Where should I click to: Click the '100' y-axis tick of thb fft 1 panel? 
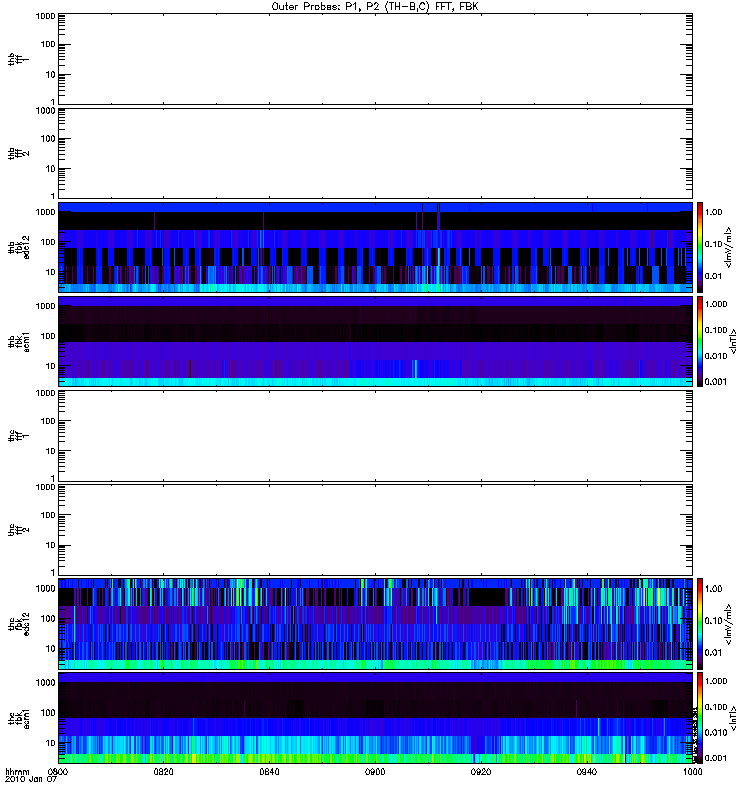click(48, 44)
